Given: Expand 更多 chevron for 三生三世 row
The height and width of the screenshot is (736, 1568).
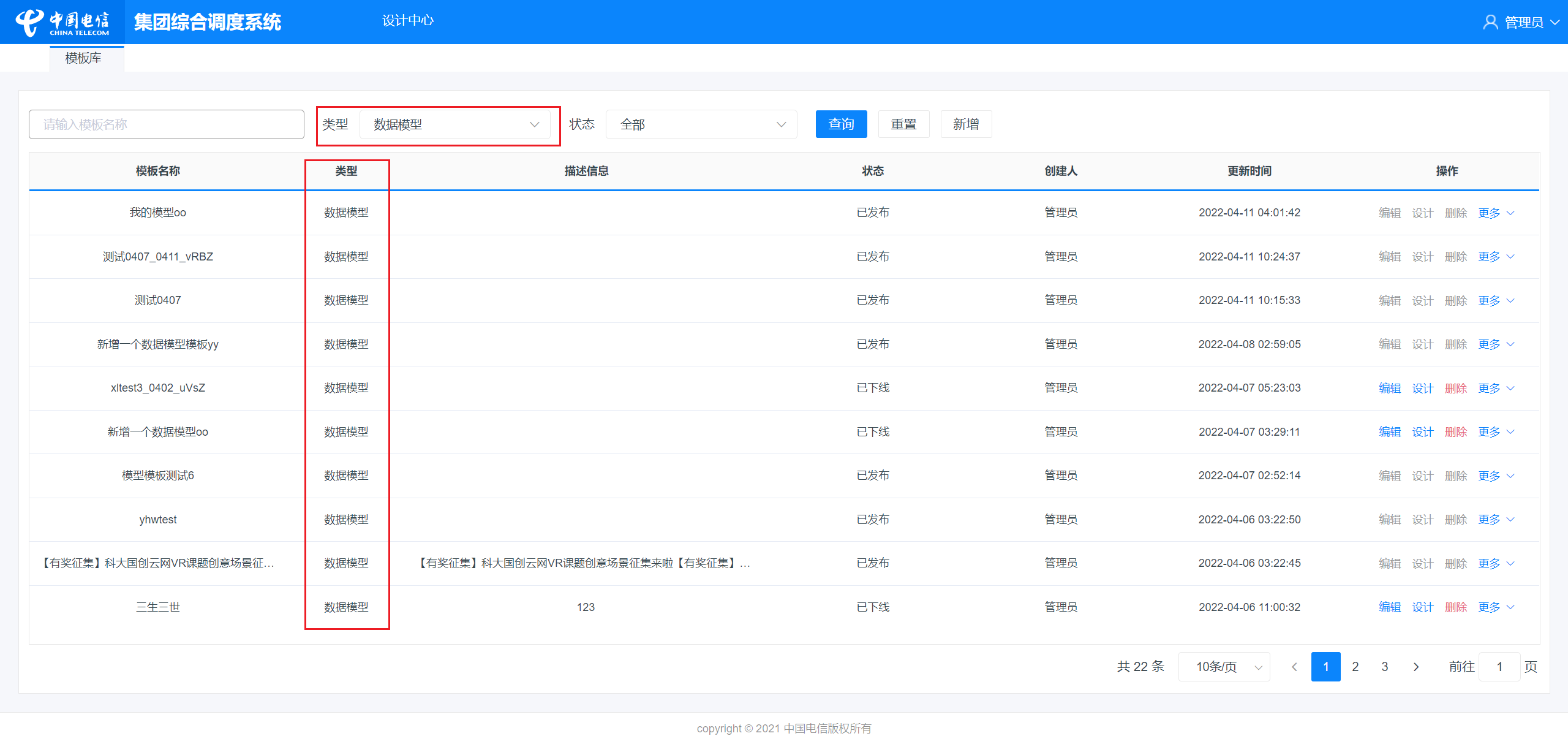Looking at the screenshot, I should (x=1510, y=607).
